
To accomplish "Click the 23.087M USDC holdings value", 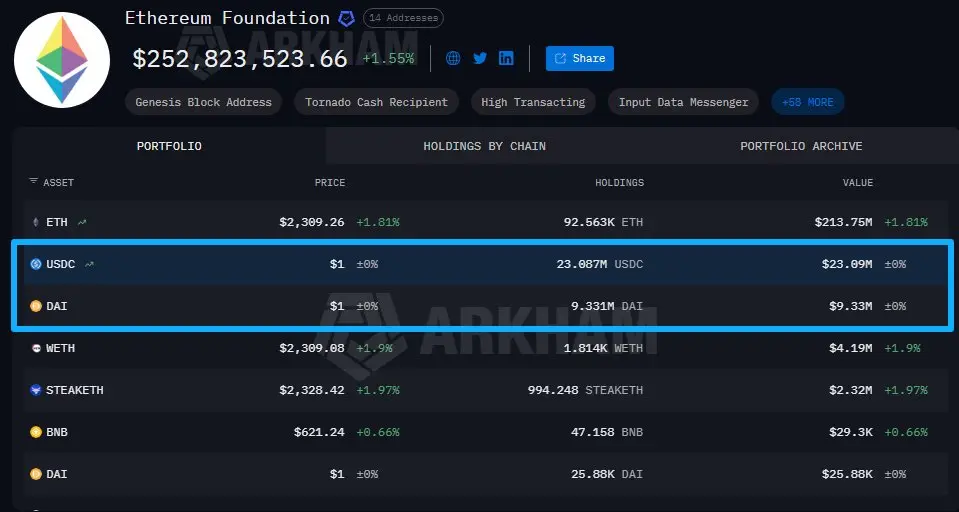I will click(x=600, y=264).
